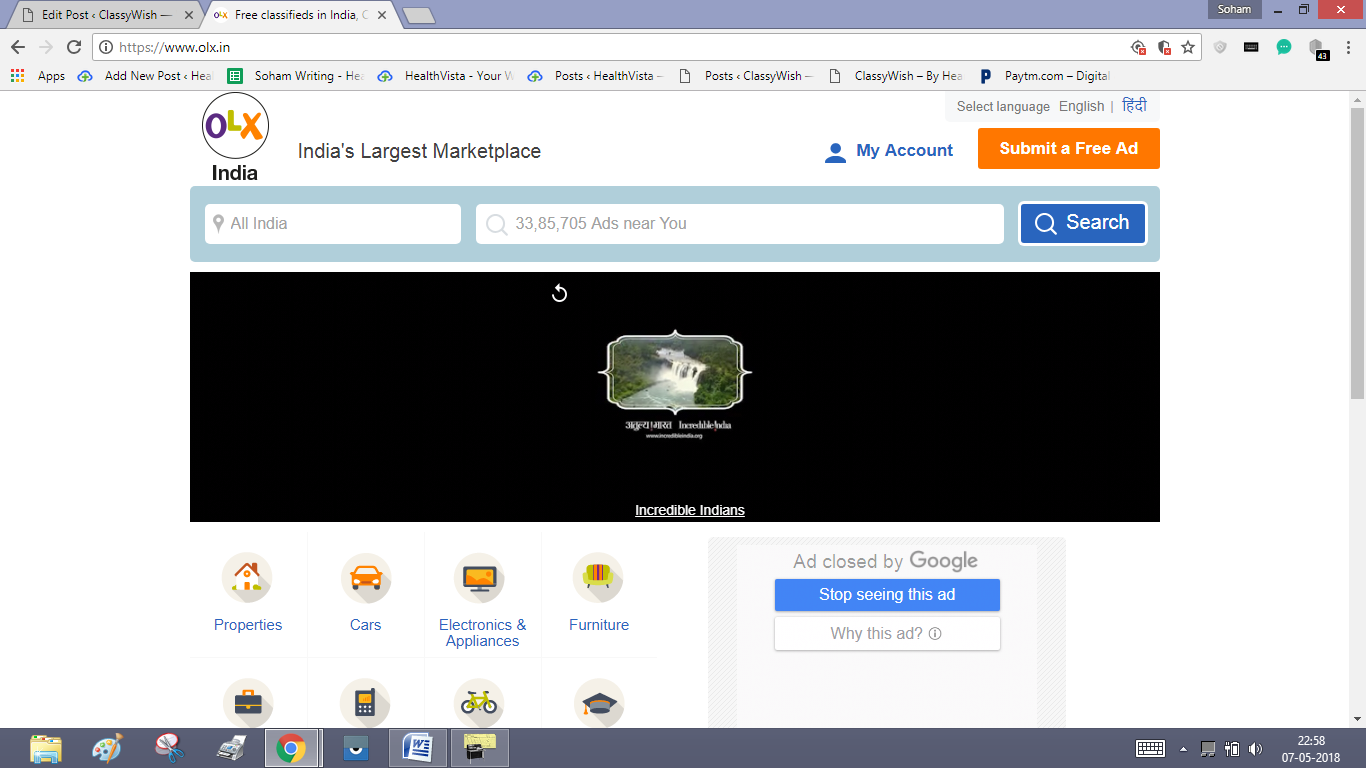
Task: Show hidden system tray icons
Action: [x=1184, y=749]
